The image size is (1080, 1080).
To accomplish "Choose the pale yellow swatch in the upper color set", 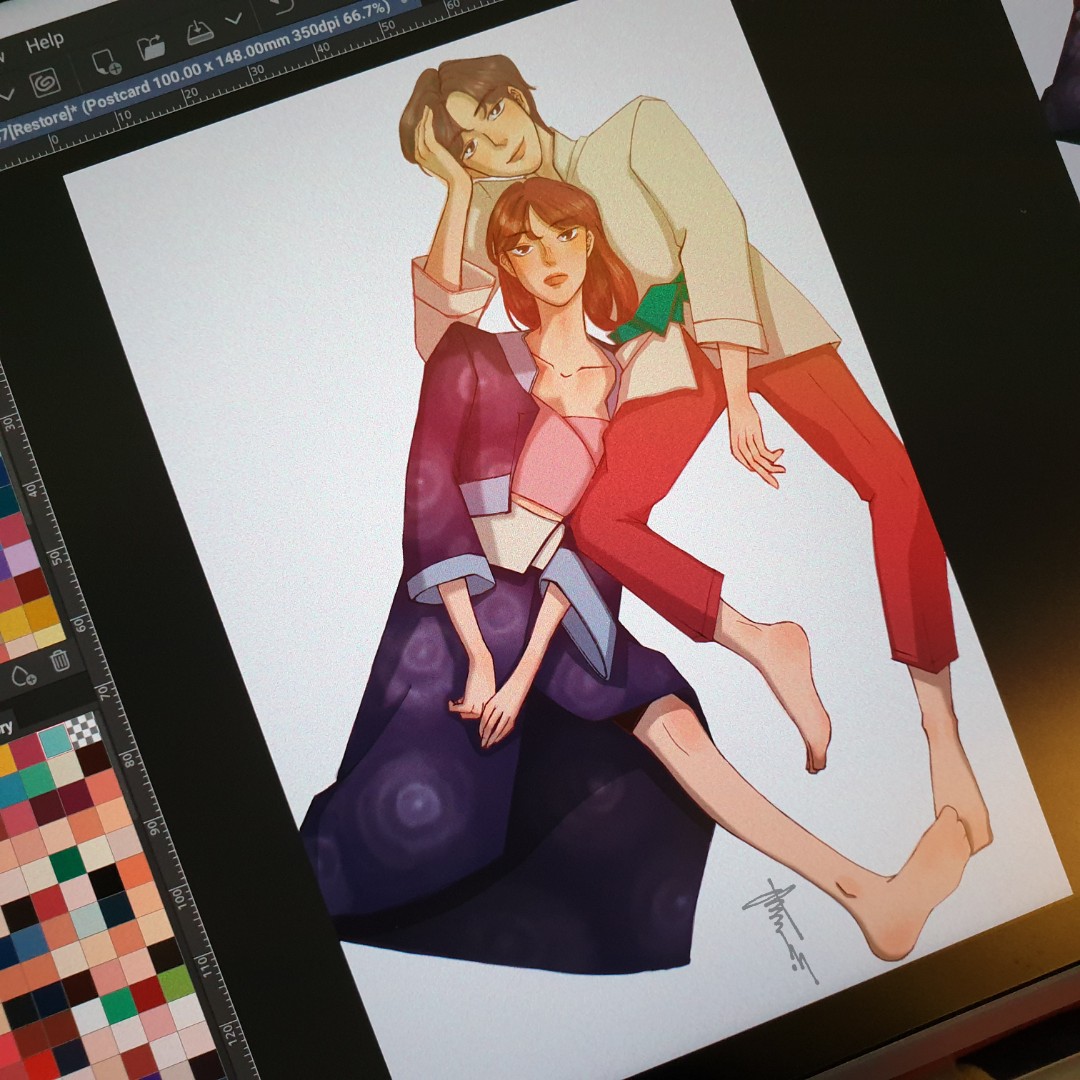I will (x=50, y=636).
